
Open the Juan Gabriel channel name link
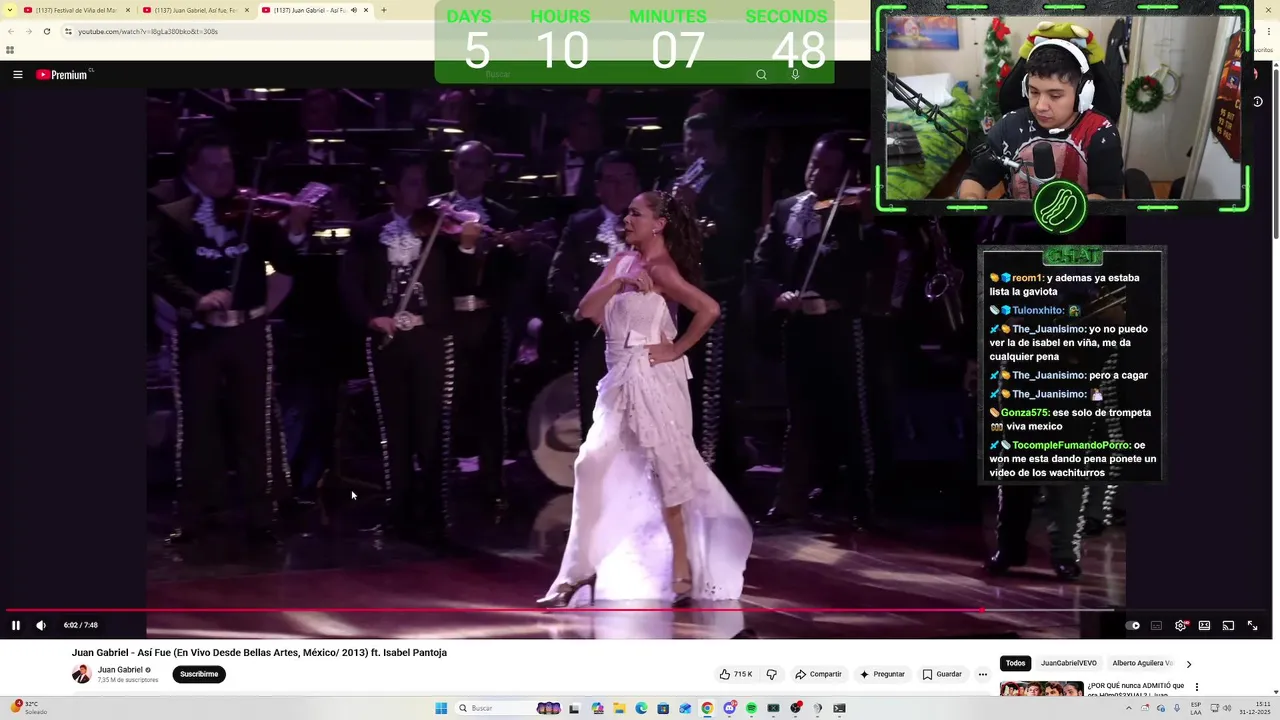pos(120,670)
